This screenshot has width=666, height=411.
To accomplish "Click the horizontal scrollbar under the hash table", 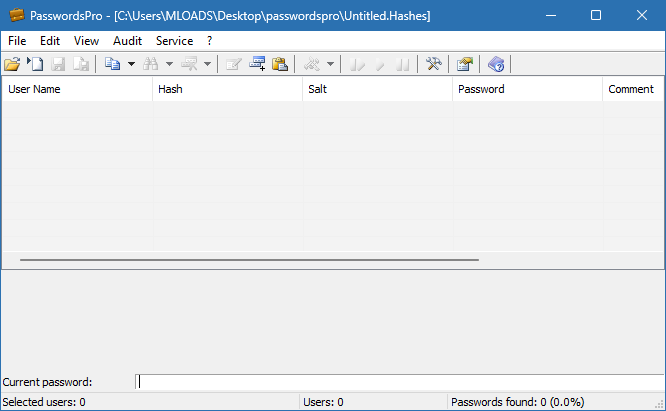I will pos(249,259).
